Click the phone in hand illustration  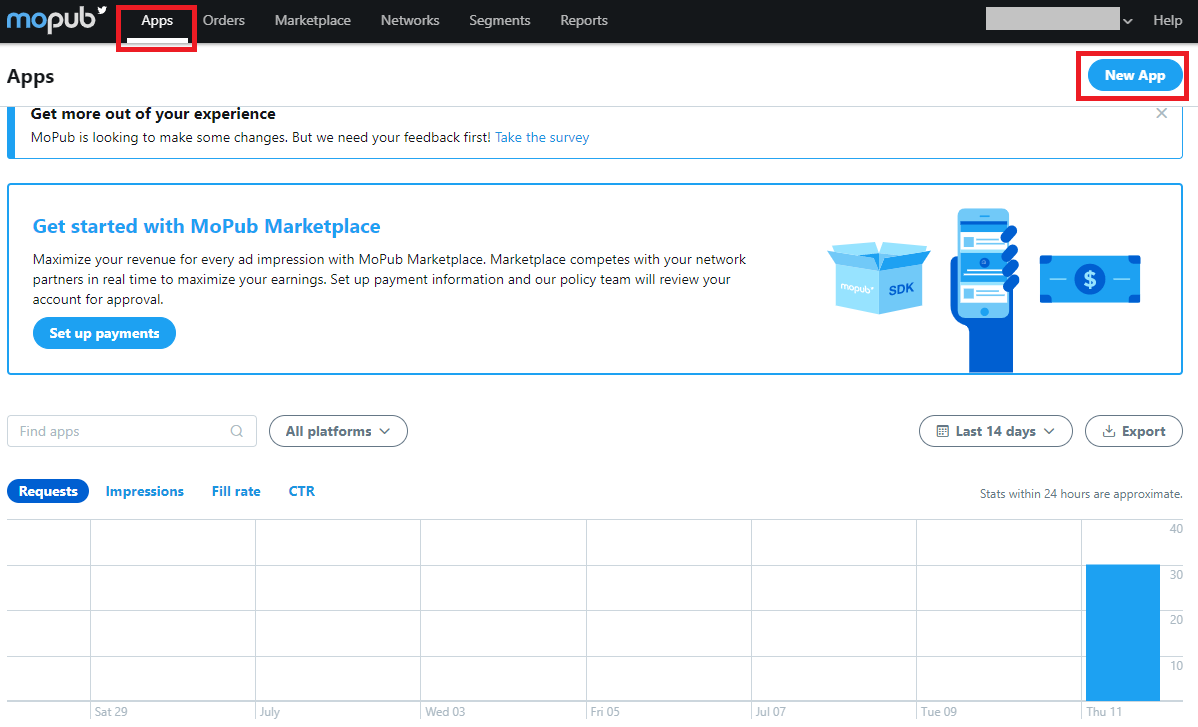coord(986,290)
